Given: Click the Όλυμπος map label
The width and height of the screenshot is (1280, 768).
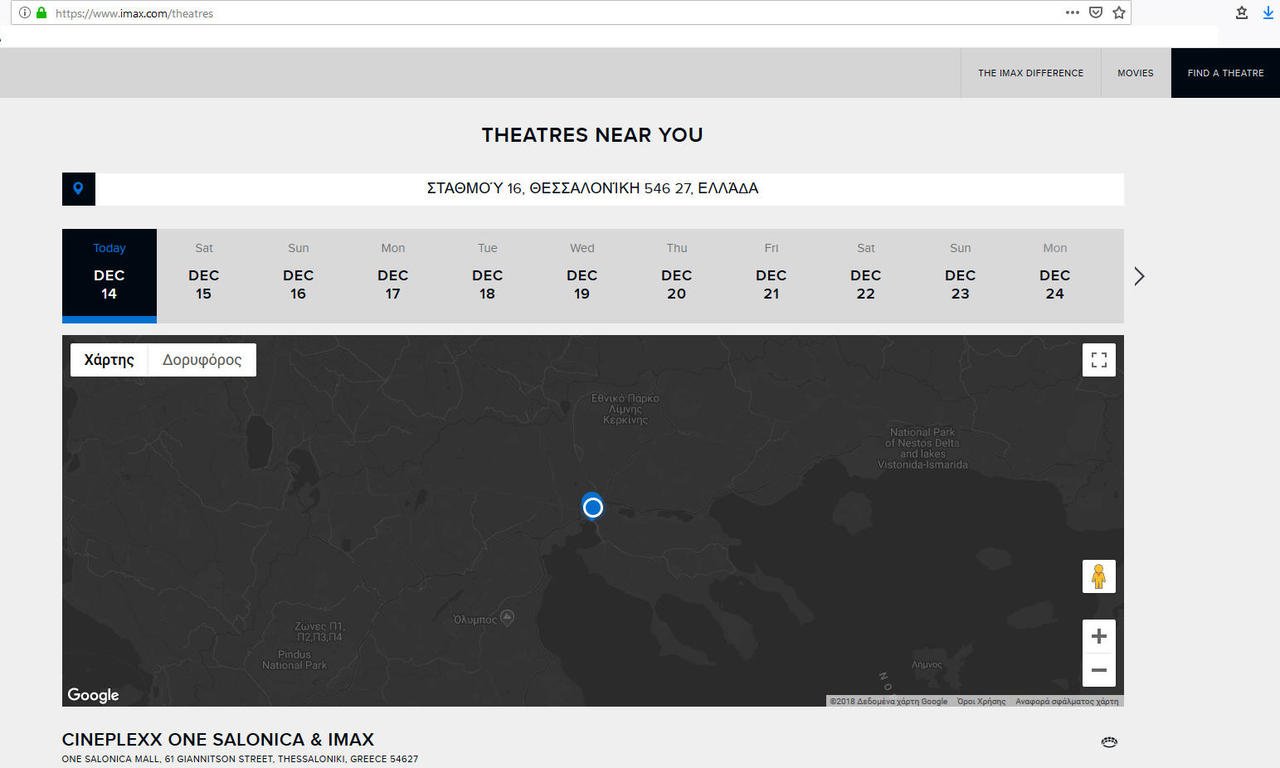Looking at the screenshot, I should click(475, 619).
